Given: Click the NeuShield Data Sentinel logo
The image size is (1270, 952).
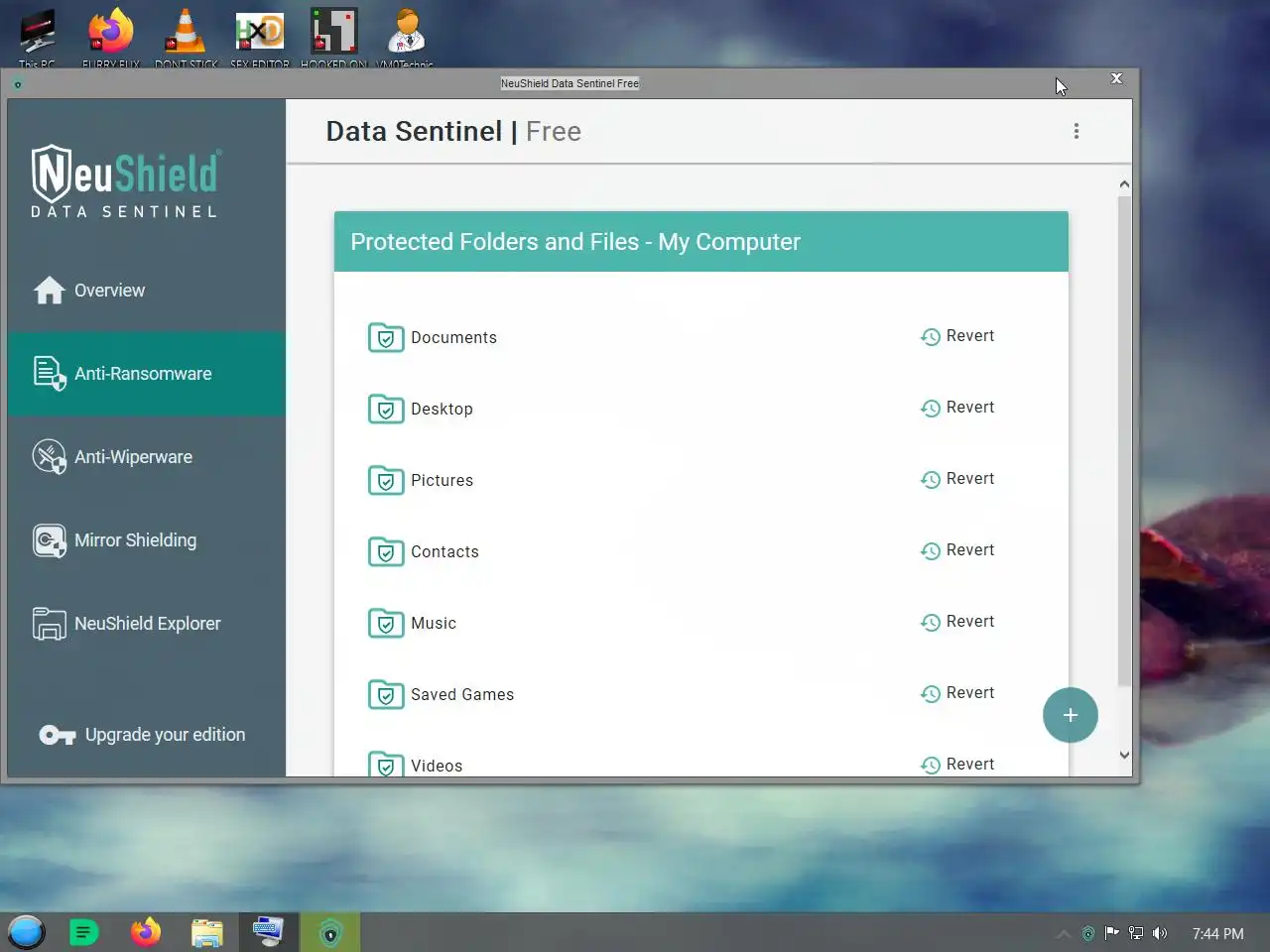Looking at the screenshot, I should (125, 182).
